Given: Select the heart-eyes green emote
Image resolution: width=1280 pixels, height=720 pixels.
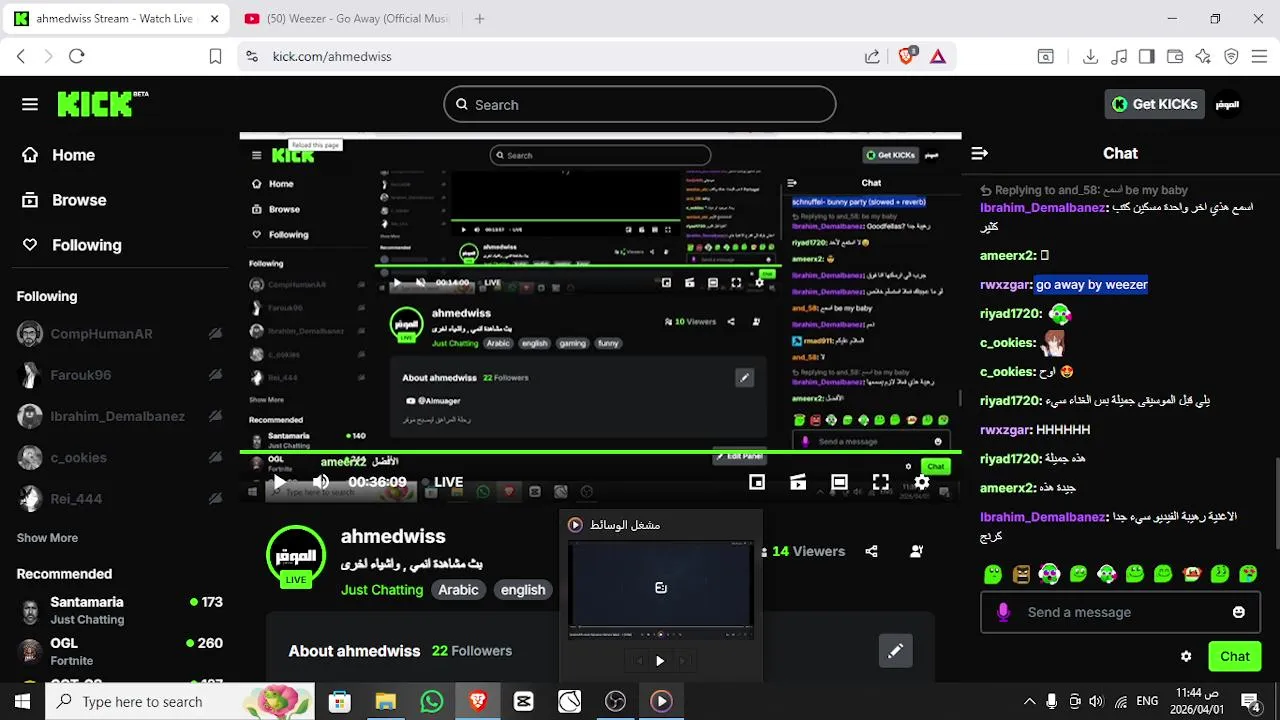Looking at the screenshot, I should [x=1248, y=574].
